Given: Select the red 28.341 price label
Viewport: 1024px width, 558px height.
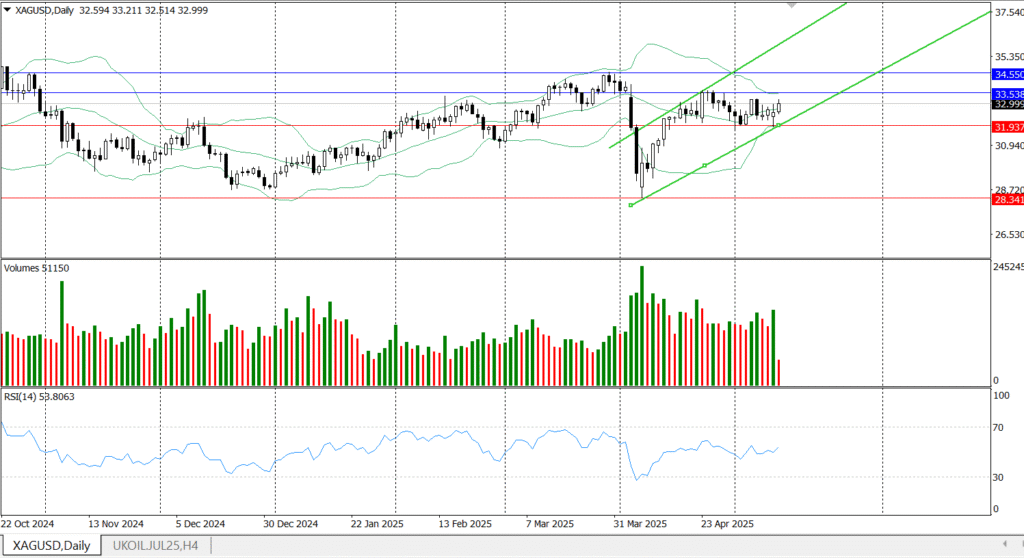Looking at the screenshot, I should pos(1007,200).
